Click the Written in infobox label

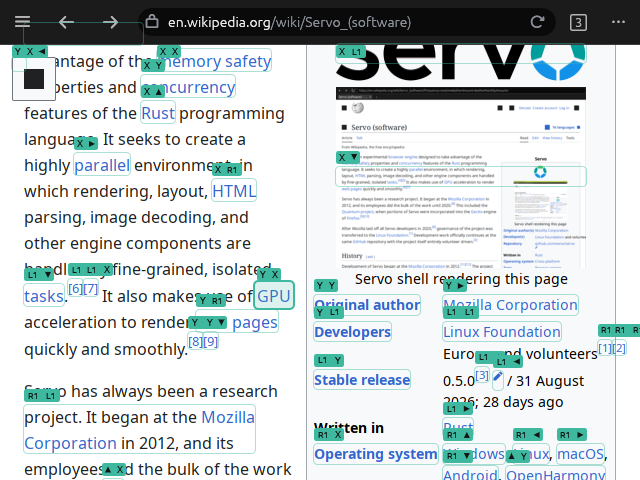click(349, 428)
